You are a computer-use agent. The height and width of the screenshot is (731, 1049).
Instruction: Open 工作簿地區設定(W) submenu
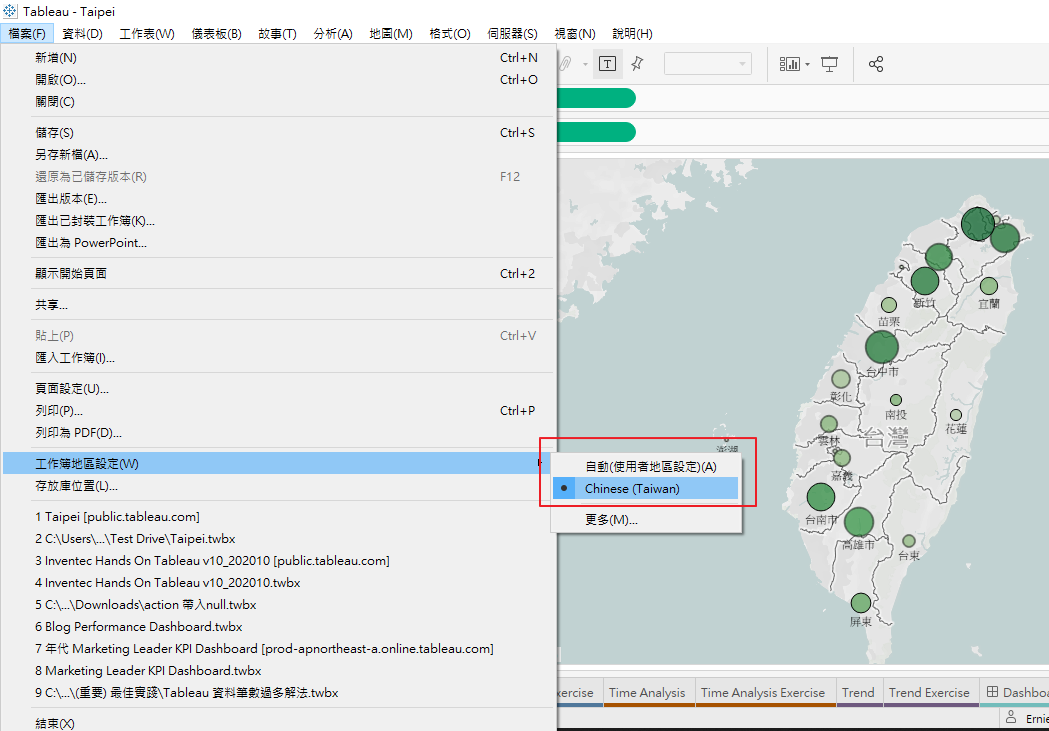[x=278, y=463]
